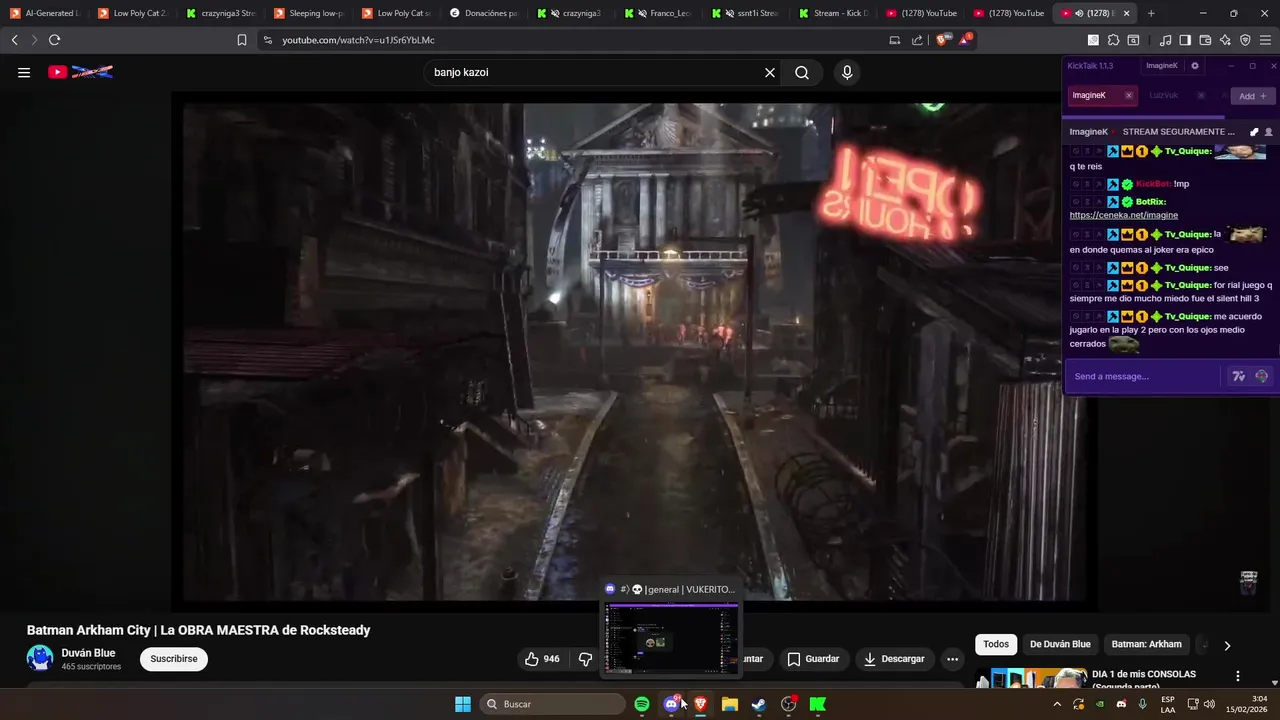Viewport: 1280px width, 720px height.
Task: Close the active YouTube browser tab
Action: tap(1127, 13)
